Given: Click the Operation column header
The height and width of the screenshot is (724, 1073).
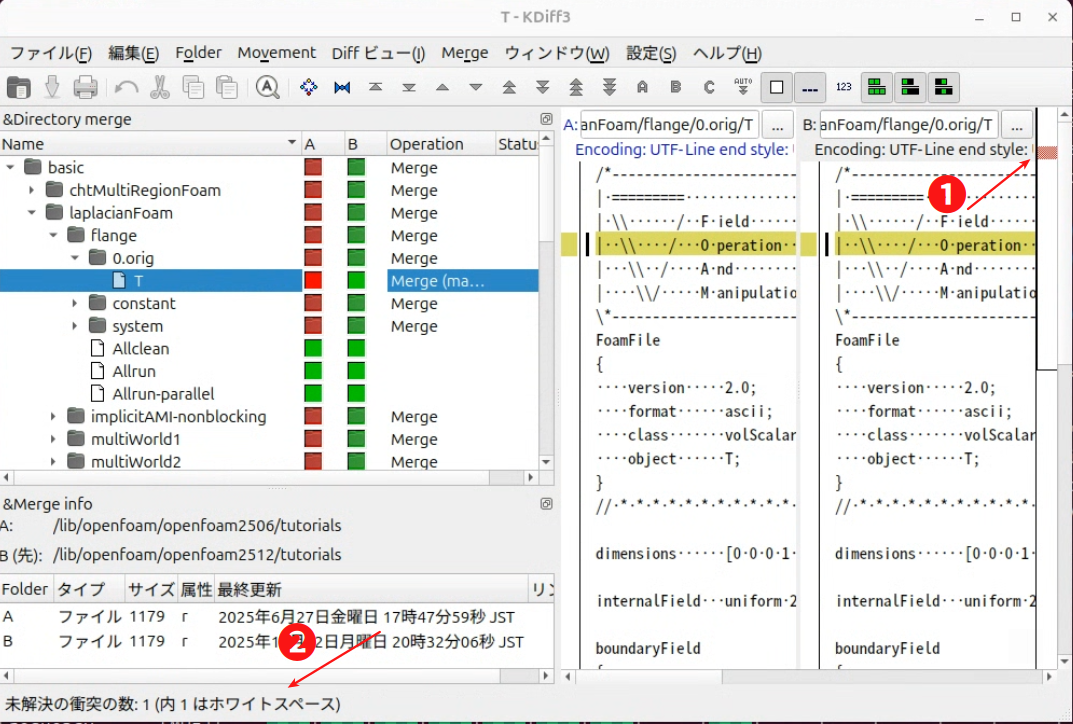Looking at the screenshot, I should point(427,144).
